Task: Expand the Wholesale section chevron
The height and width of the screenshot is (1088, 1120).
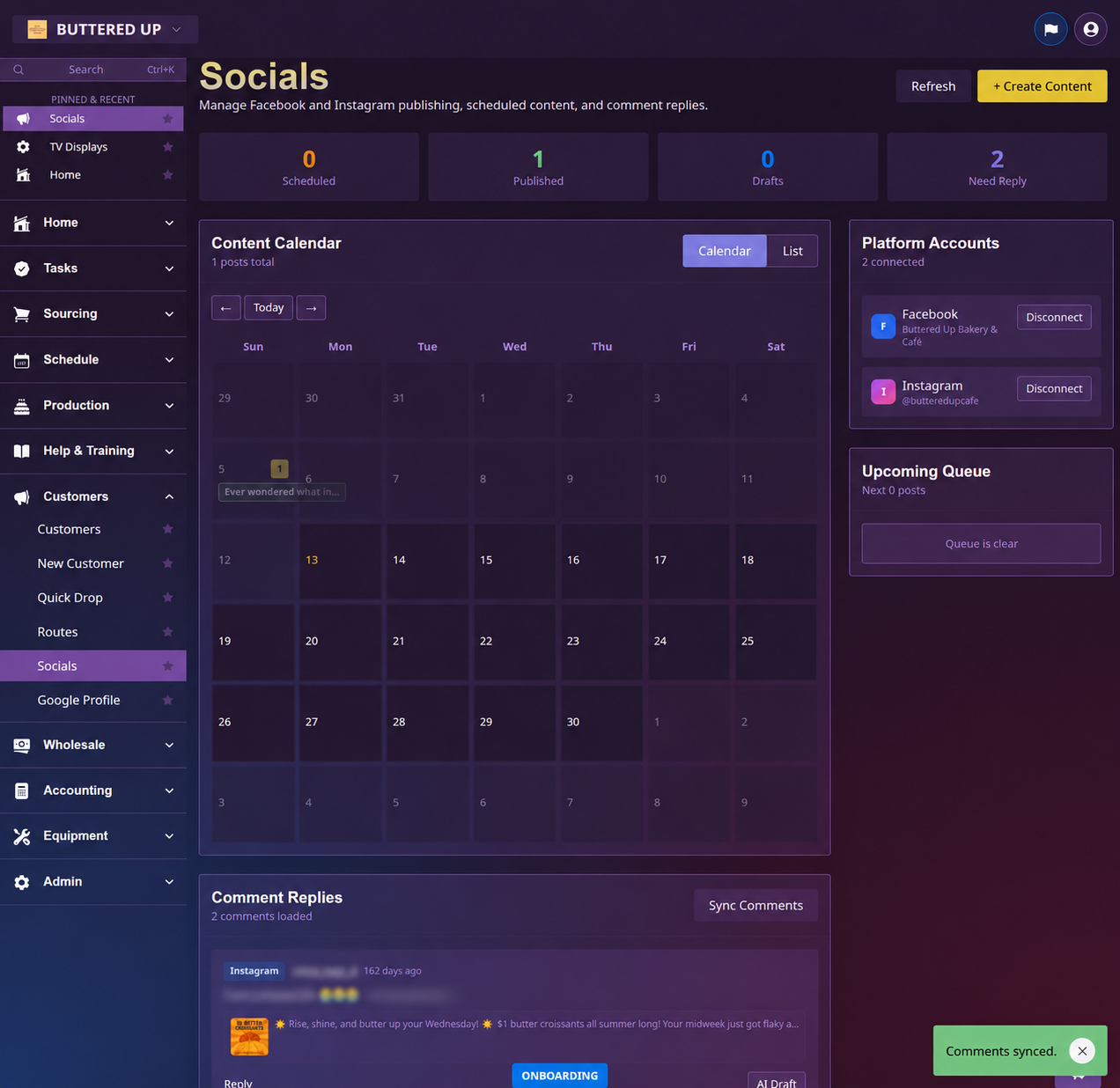Action: tap(169, 745)
